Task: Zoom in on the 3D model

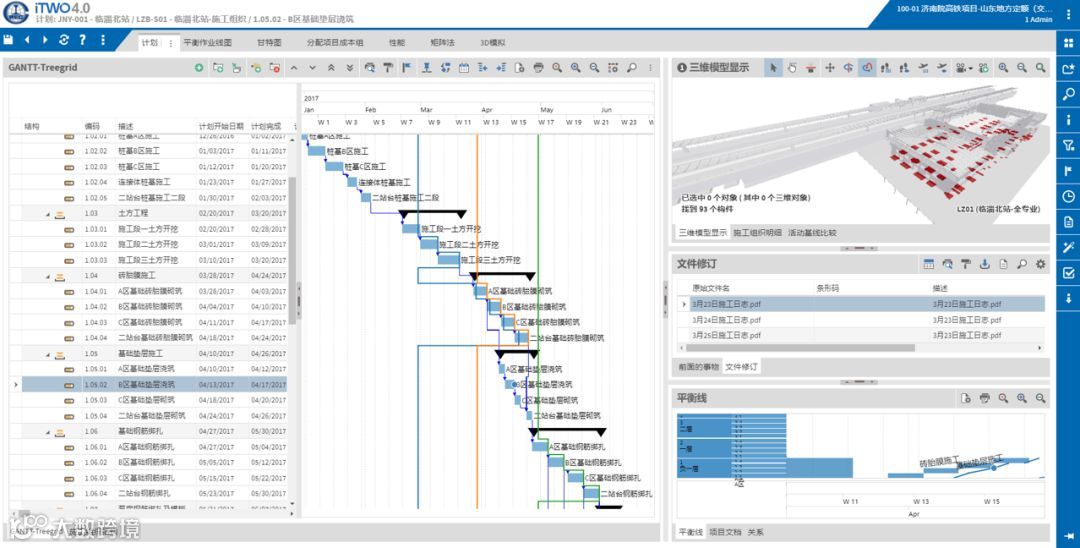Action: coord(1003,67)
